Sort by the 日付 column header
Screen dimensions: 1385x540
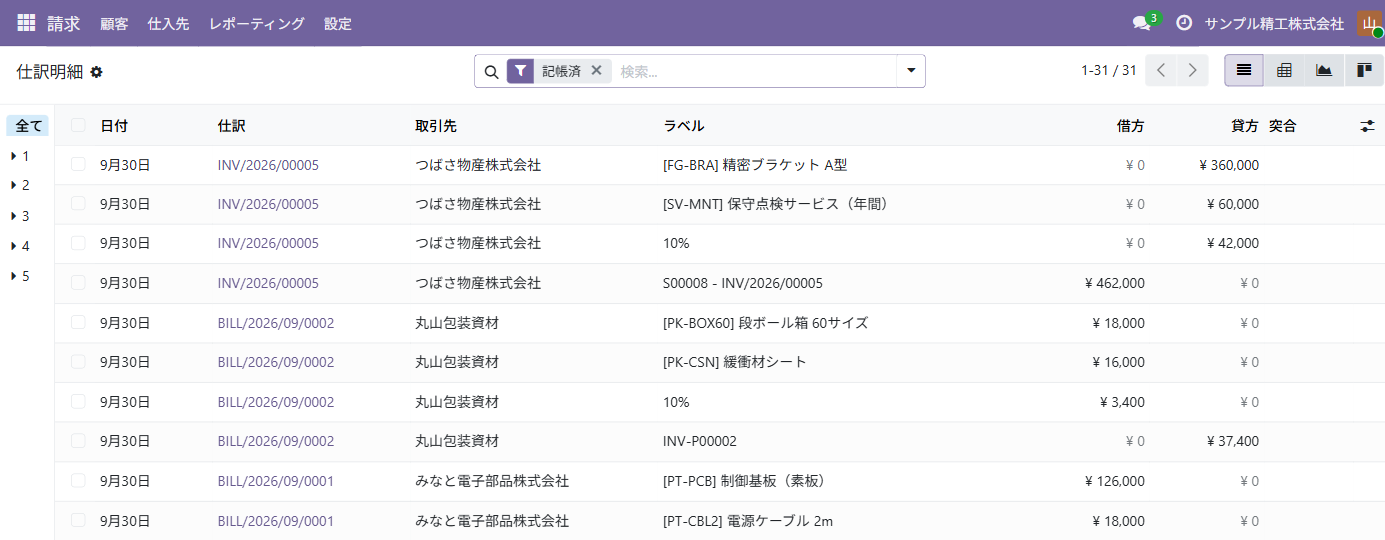tap(114, 126)
